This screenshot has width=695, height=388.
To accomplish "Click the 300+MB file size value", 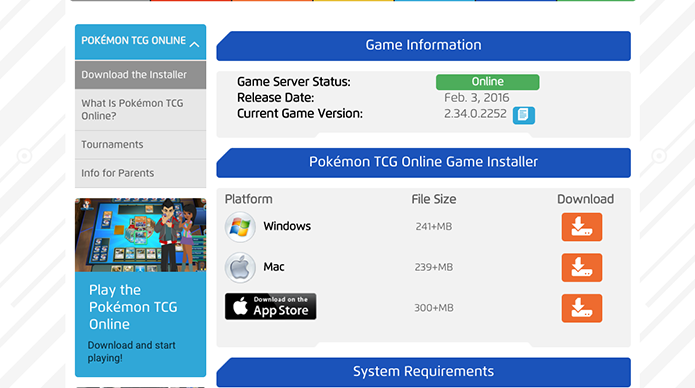I will point(433,308).
